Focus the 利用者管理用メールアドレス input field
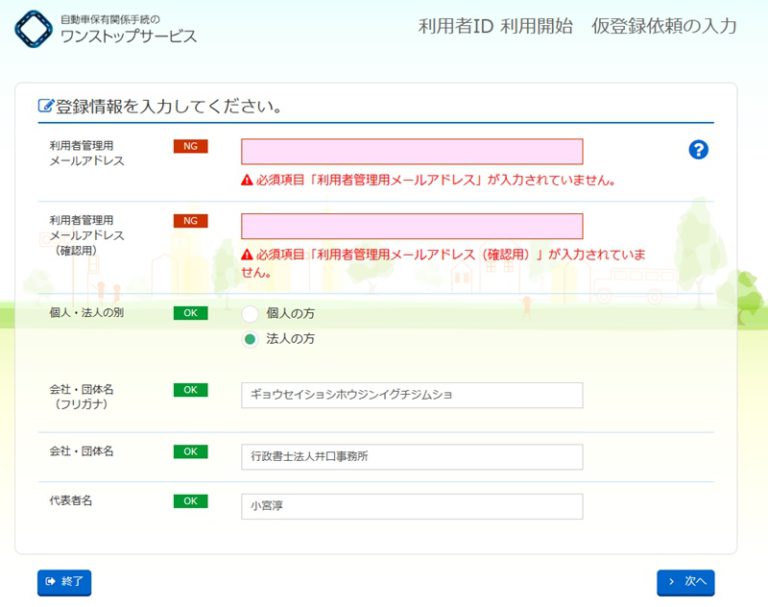Image resolution: width=768 pixels, height=607 pixels. [x=412, y=151]
